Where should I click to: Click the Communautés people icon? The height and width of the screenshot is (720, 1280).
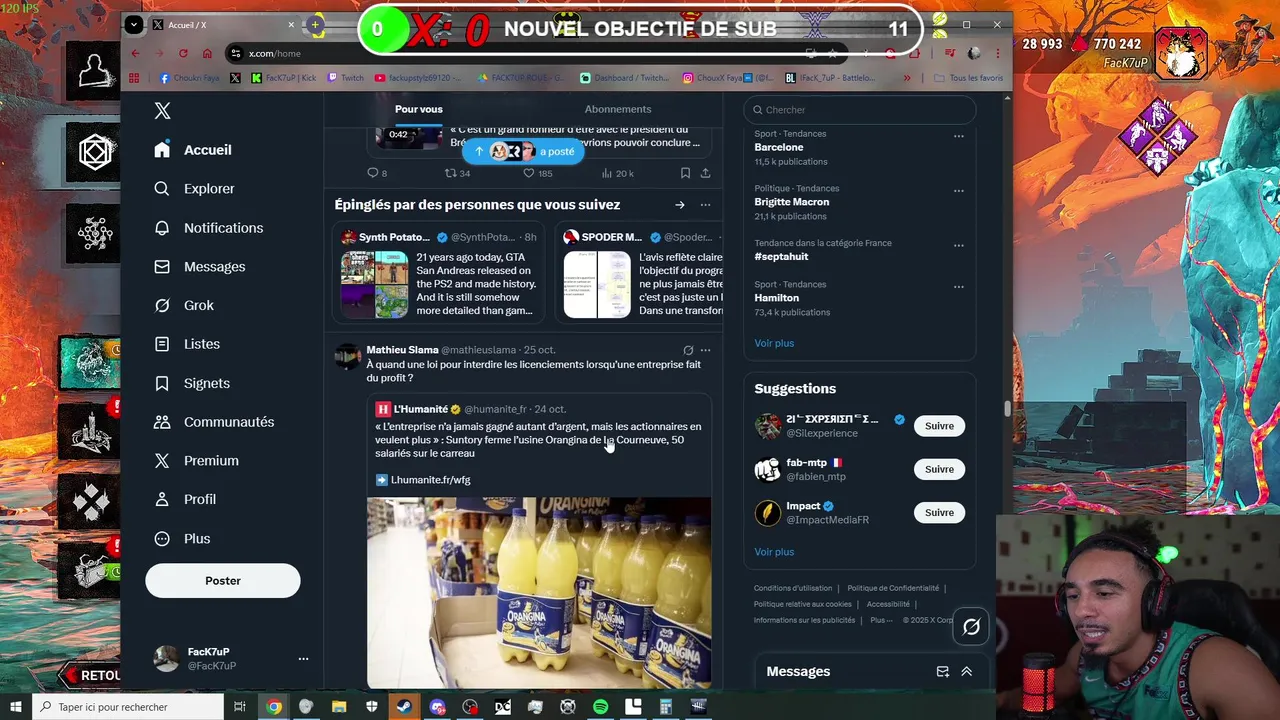tap(162, 422)
